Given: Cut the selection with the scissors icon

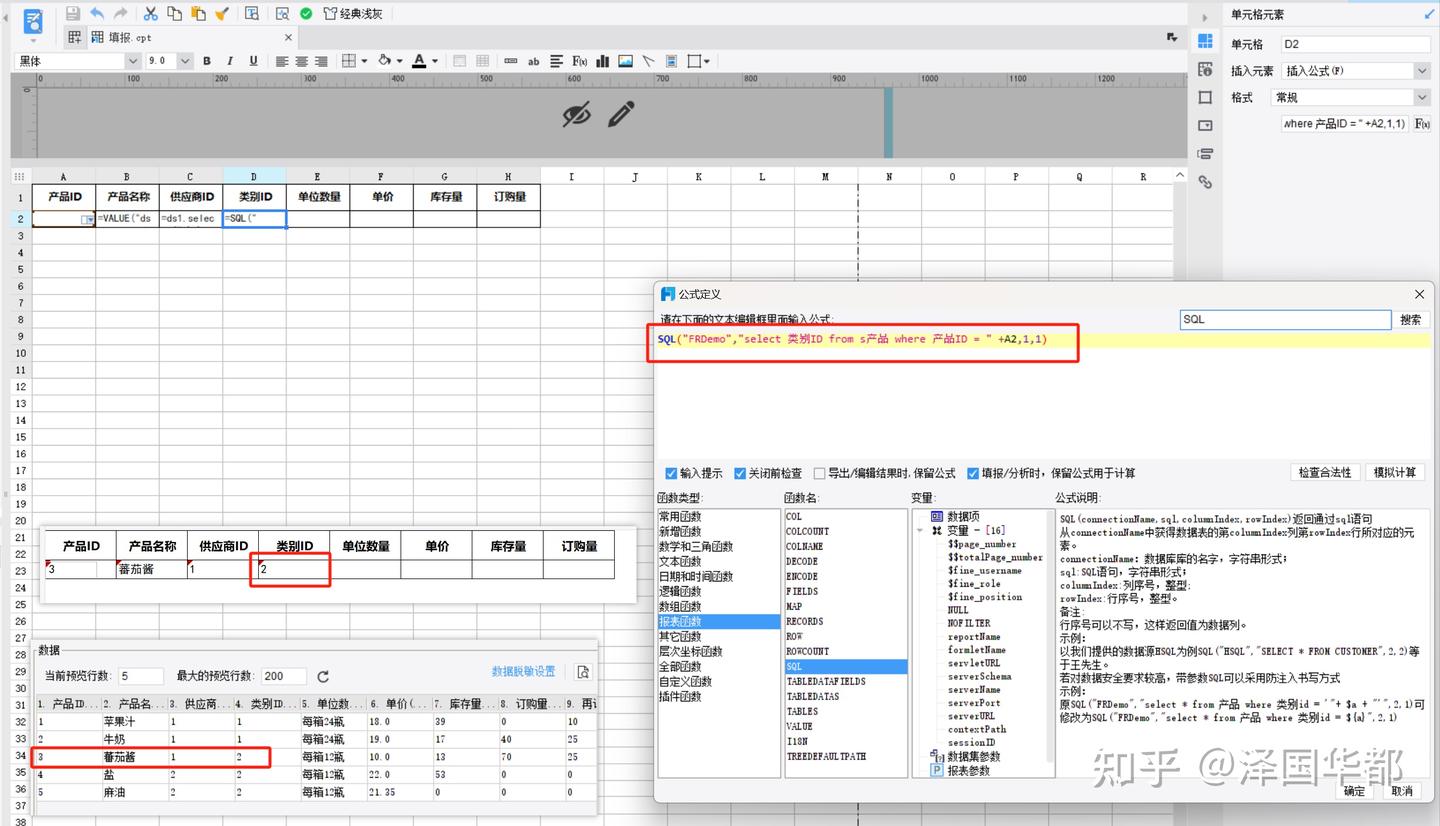Looking at the screenshot, I should [151, 13].
